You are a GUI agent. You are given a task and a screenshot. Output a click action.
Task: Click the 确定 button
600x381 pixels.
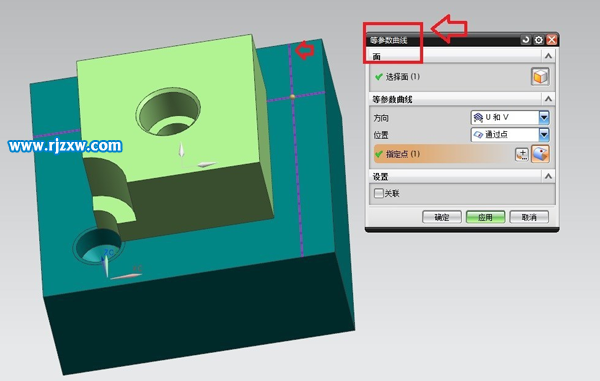pos(442,217)
